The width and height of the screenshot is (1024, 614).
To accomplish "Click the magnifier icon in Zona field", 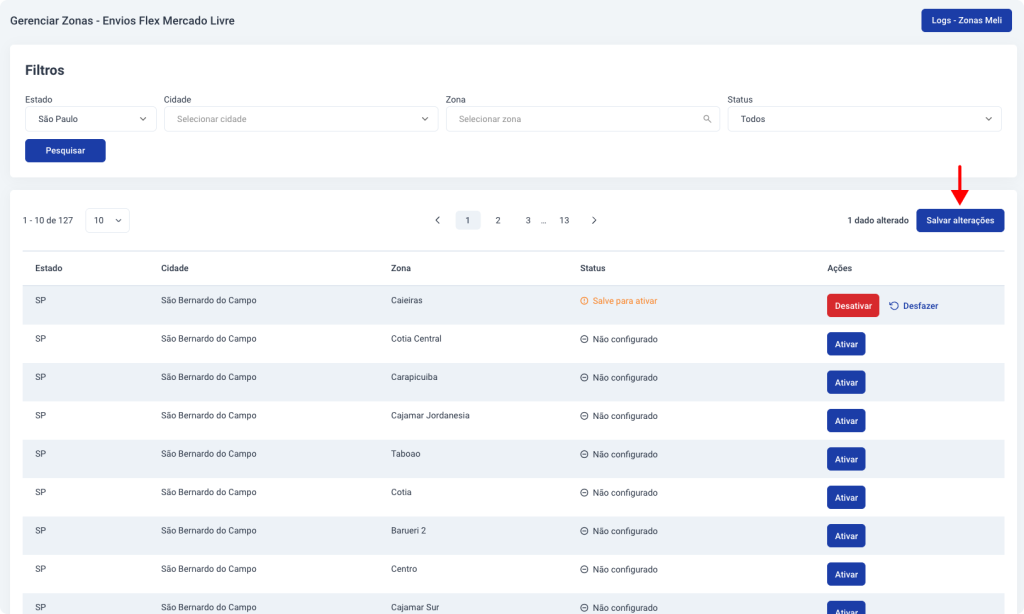I will point(707,119).
